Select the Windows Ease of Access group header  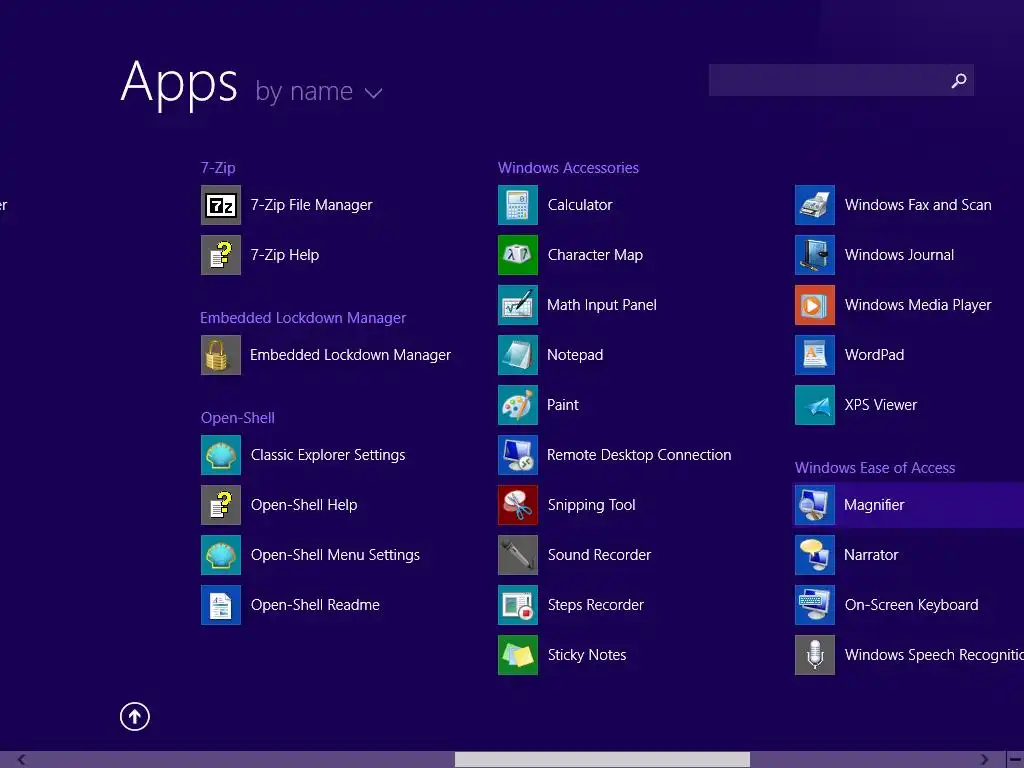(x=875, y=468)
